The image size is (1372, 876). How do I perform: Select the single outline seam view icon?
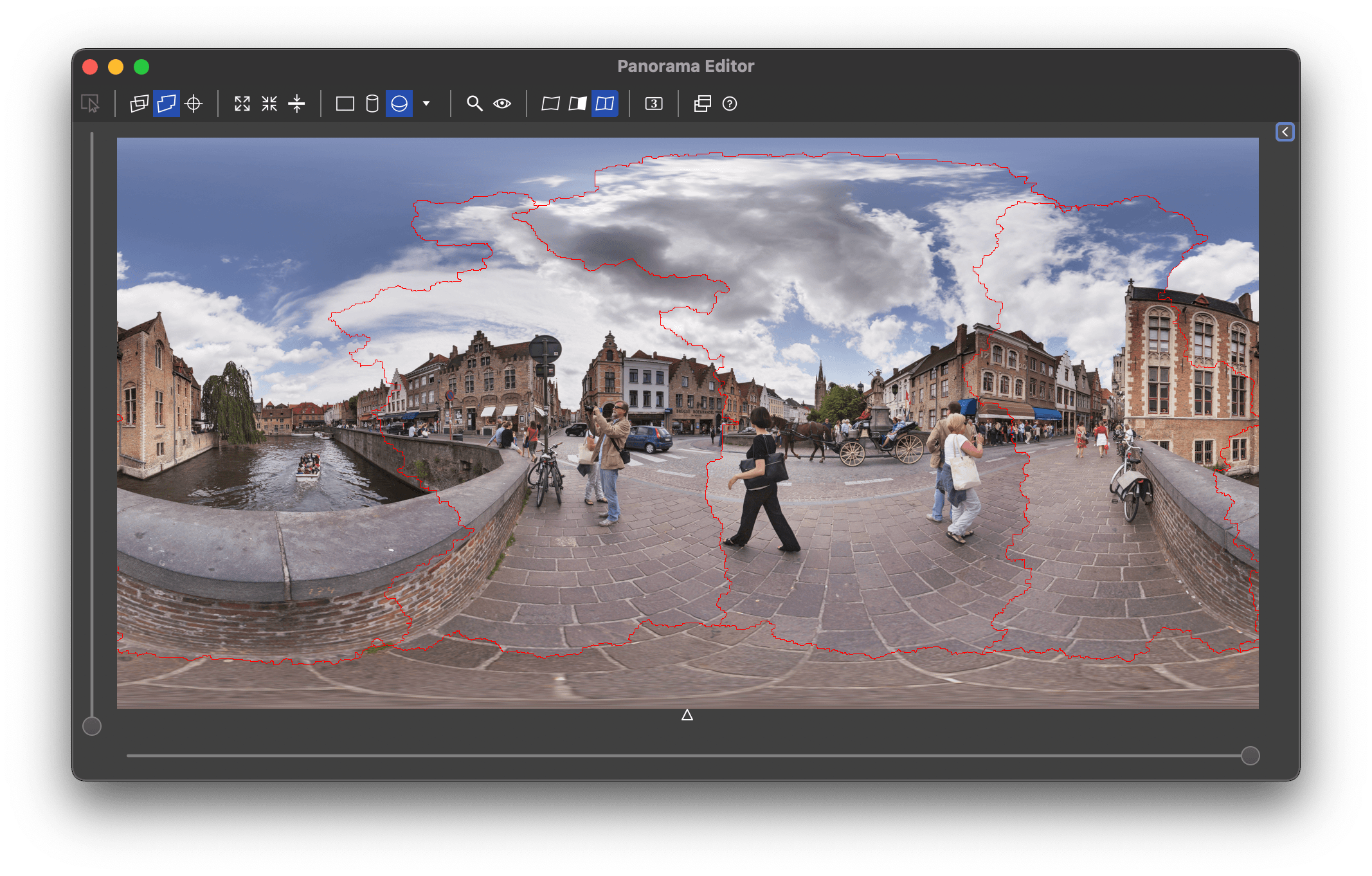550,104
